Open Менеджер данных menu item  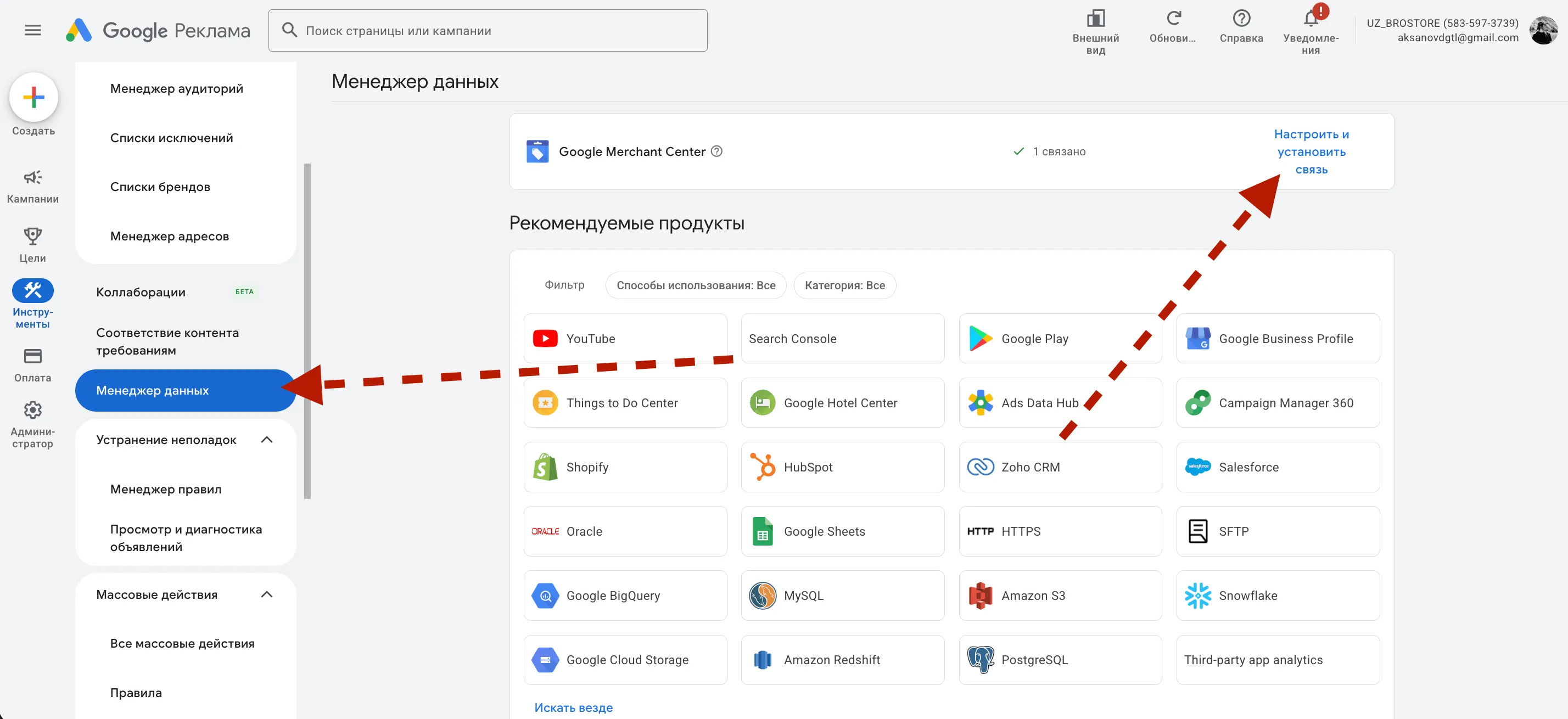[x=185, y=391]
